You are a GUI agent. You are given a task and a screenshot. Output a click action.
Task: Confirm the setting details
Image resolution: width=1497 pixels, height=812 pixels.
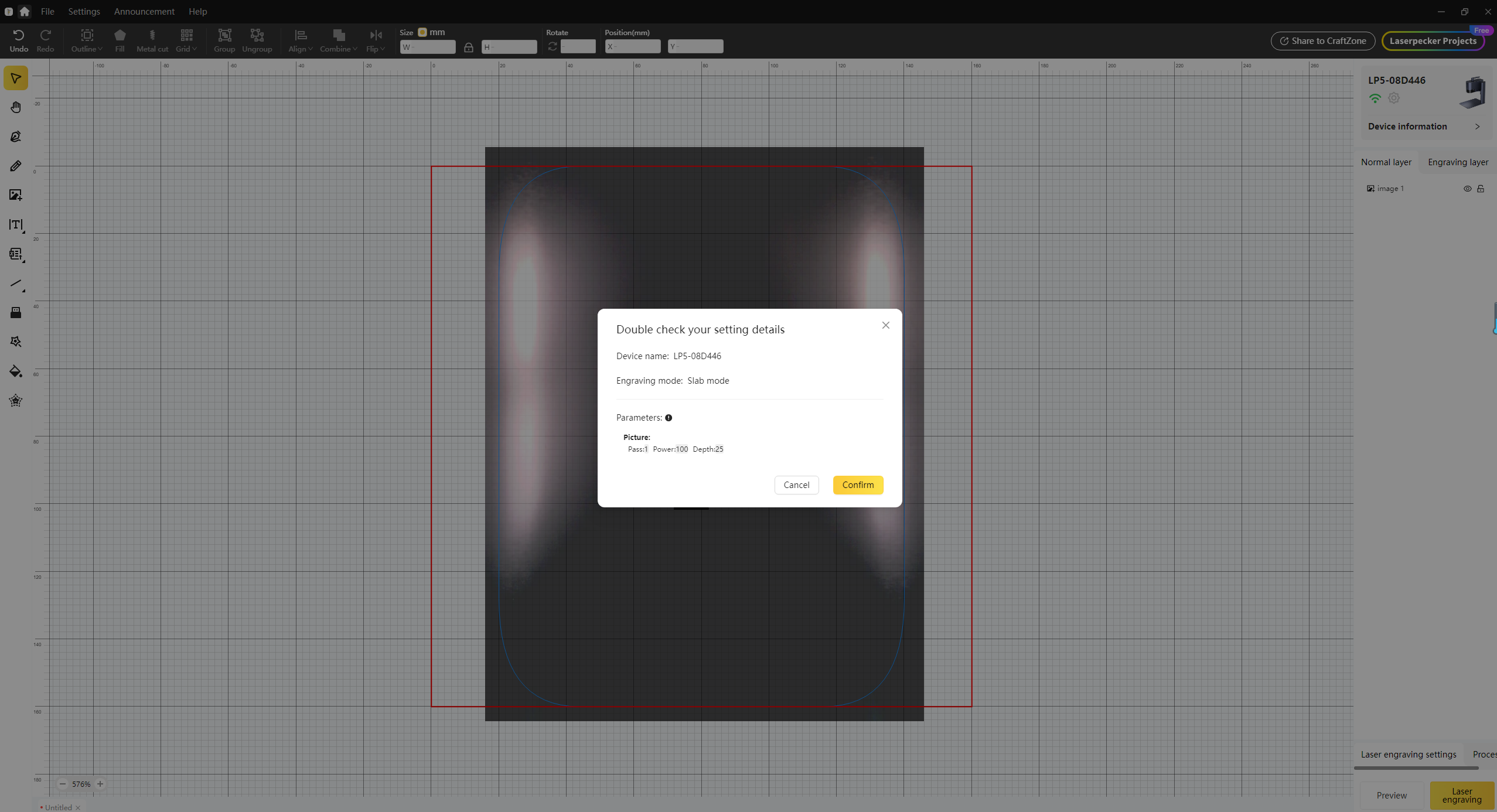point(858,485)
